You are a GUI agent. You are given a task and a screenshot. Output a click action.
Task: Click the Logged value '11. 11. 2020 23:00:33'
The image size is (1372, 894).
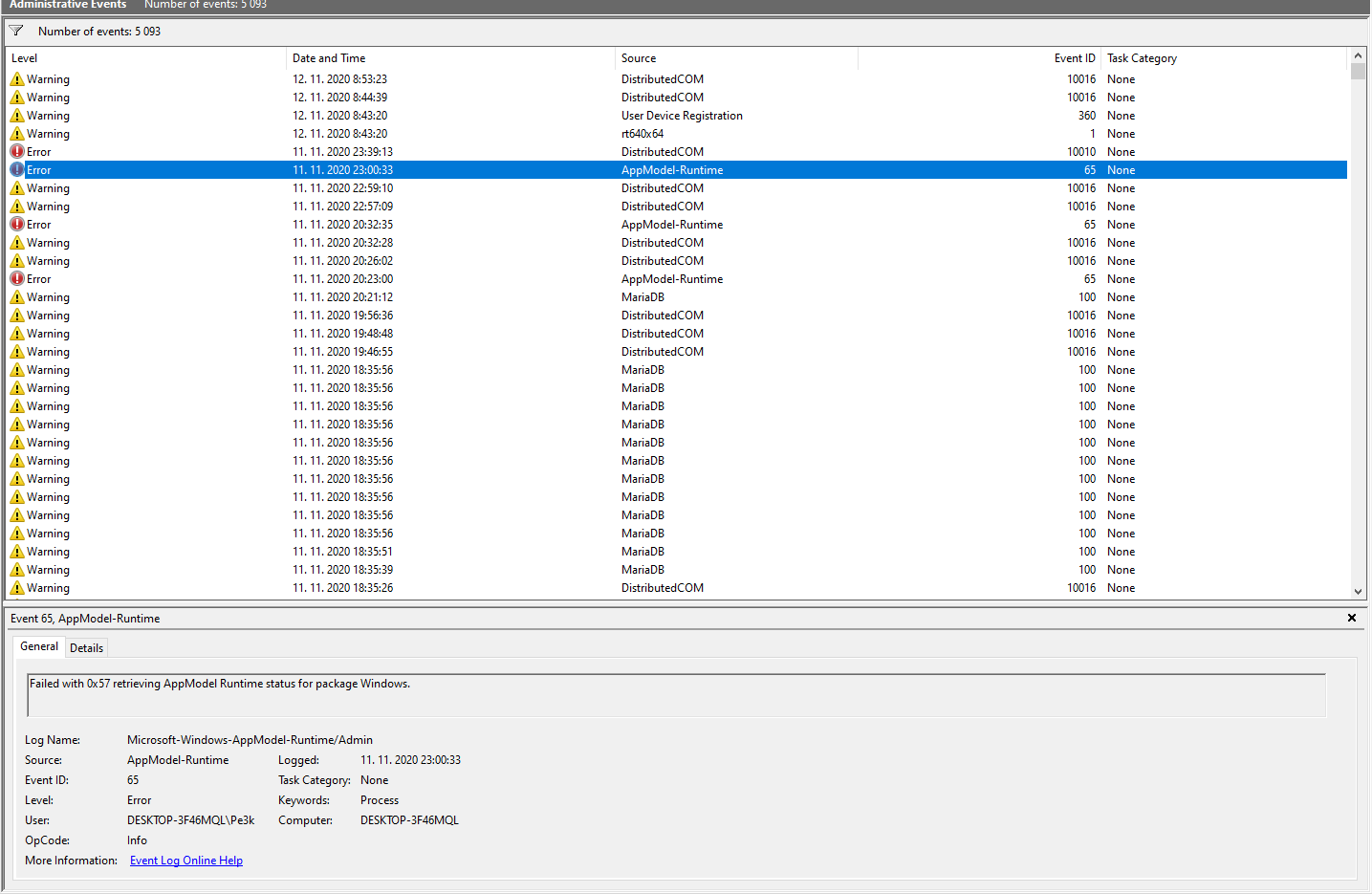click(x=410, y=760)
